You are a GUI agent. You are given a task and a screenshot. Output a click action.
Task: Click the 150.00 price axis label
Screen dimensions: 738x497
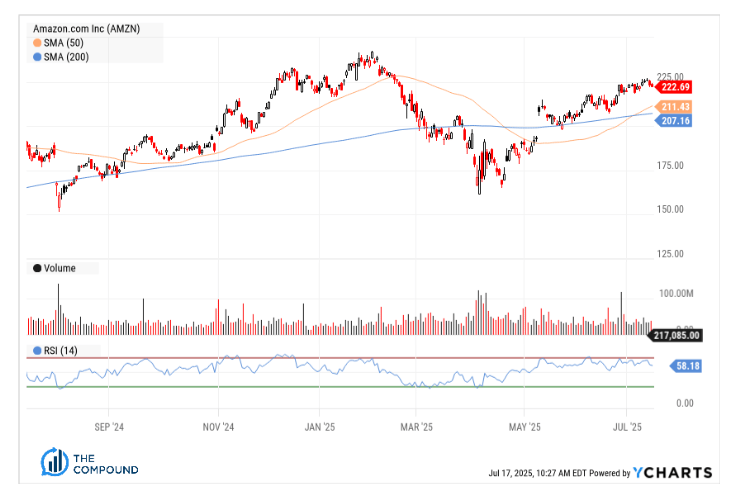(670, 209)
